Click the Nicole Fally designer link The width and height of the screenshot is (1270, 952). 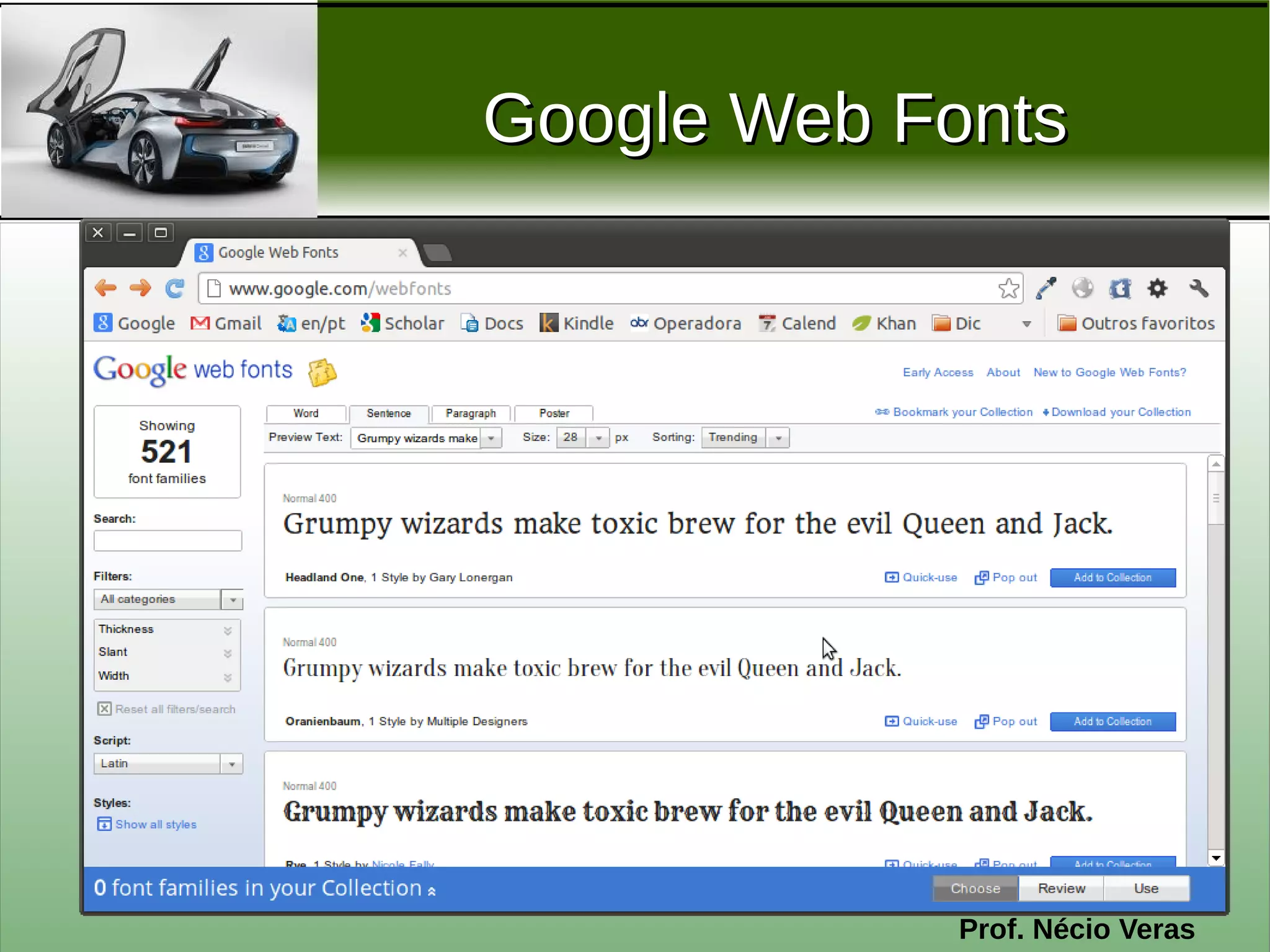[402, 863]
